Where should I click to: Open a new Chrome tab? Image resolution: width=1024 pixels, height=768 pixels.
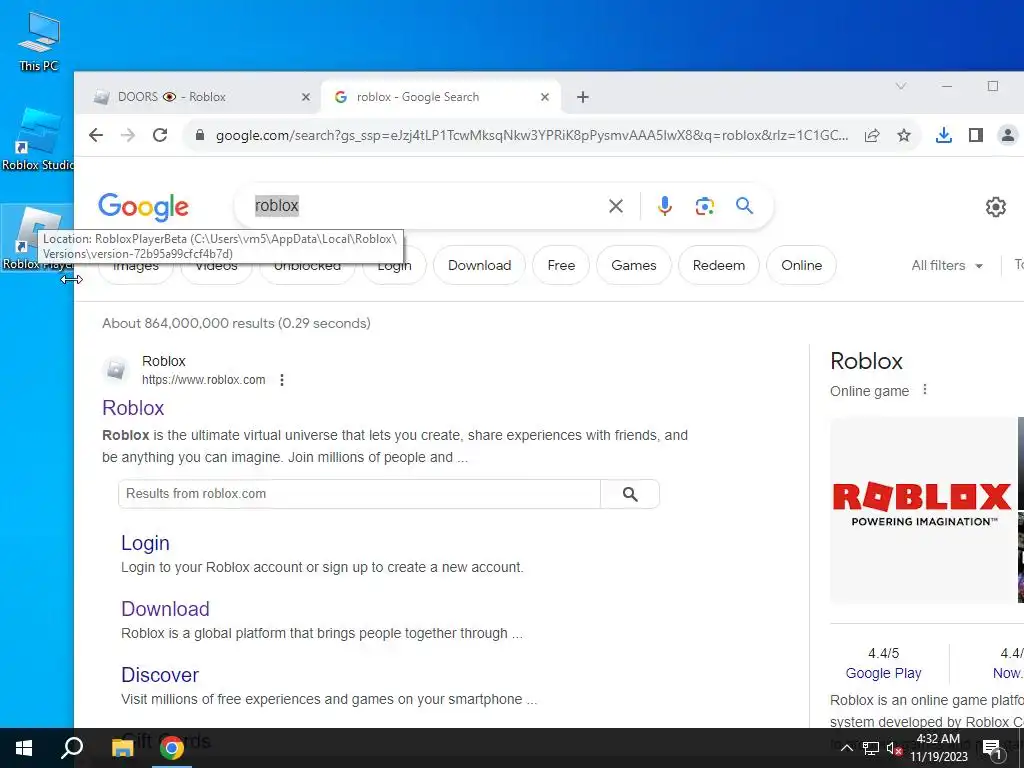583,97
